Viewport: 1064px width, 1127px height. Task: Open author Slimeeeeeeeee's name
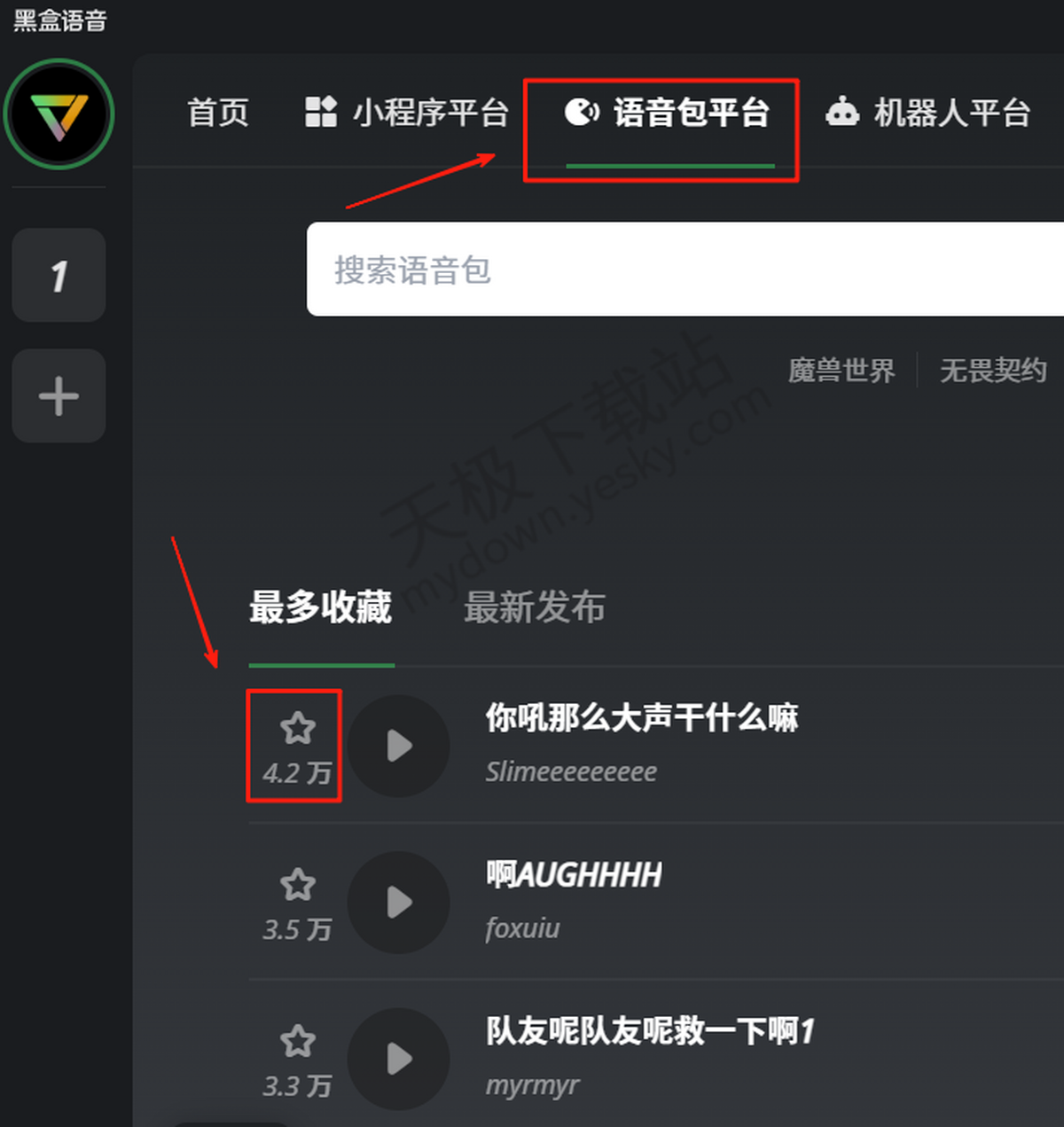(571, 771)
